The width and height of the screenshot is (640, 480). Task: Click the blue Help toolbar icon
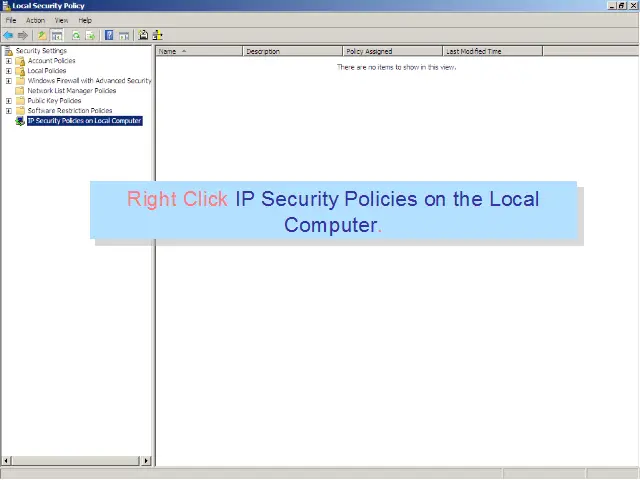click(109, 35)
